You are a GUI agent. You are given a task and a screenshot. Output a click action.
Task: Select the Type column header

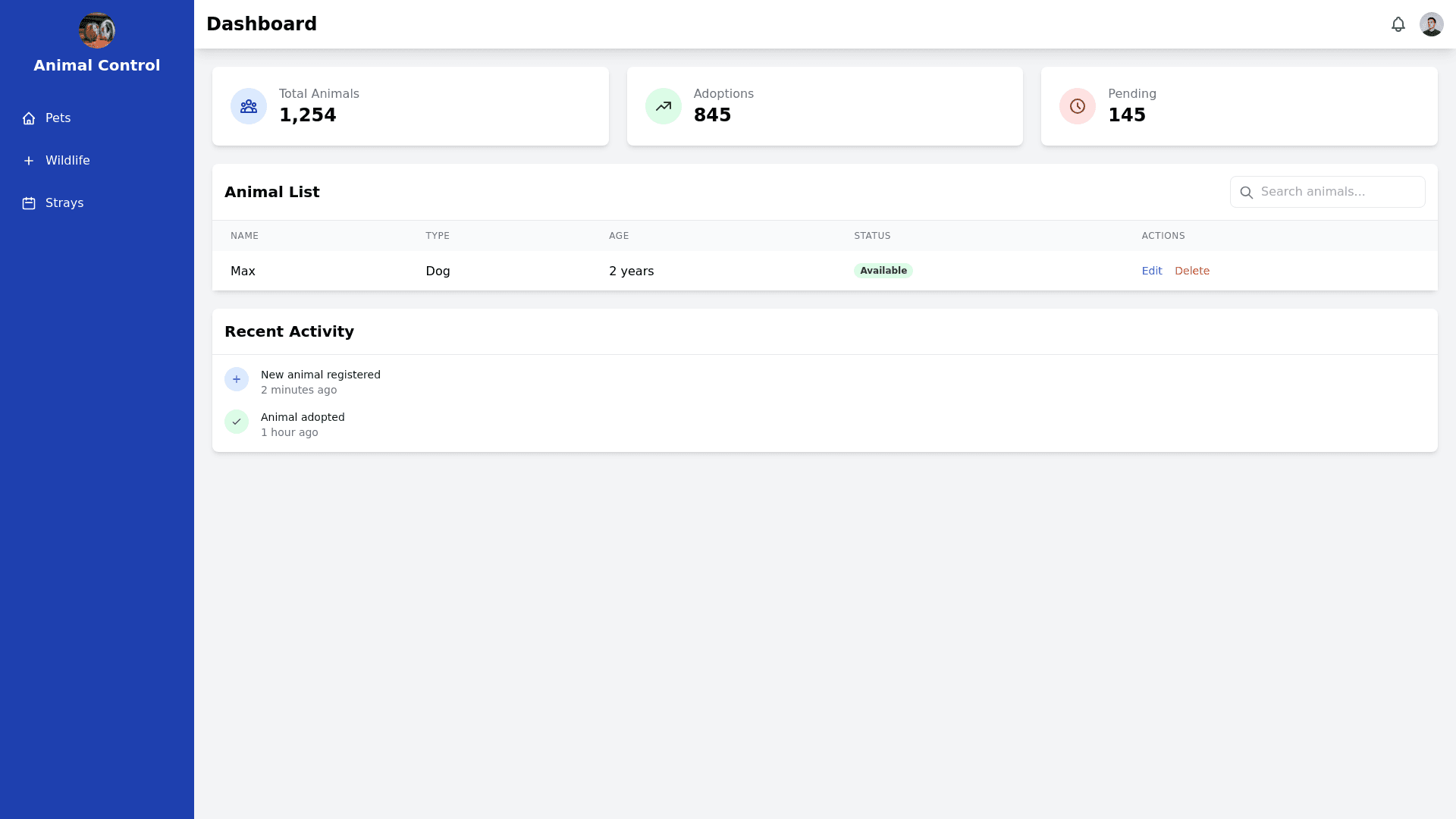(438, 236)
